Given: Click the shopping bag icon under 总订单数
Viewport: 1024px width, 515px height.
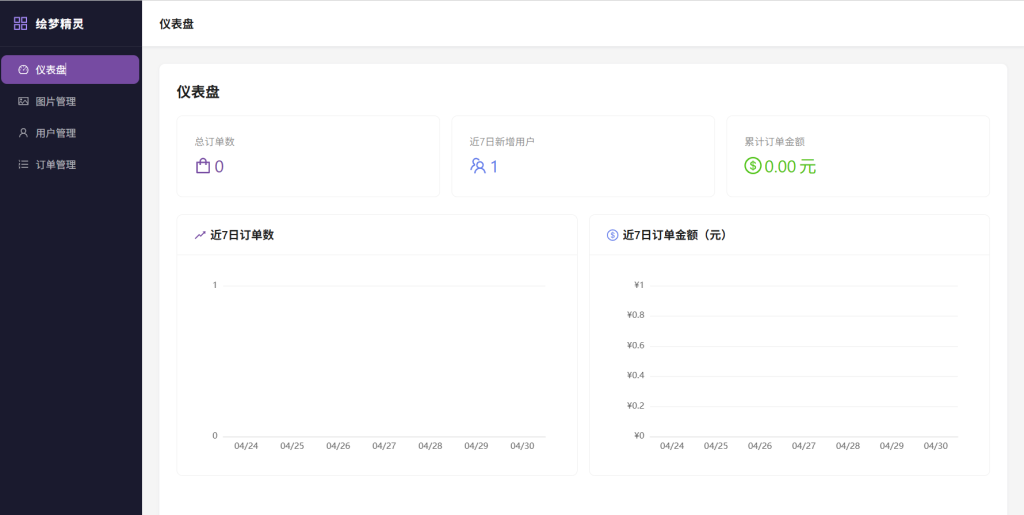Looking at the screenshot, I should point(203,166).
